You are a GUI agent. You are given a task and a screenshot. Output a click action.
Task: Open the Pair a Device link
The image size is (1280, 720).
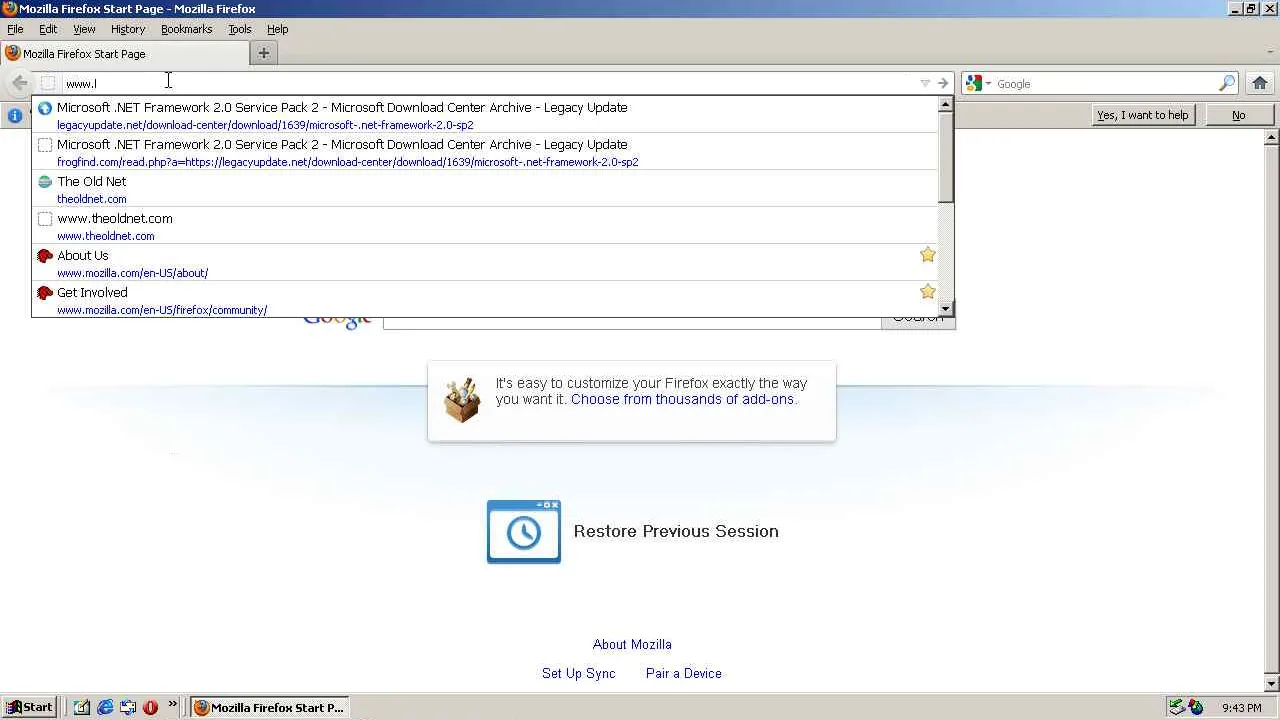pos(684,673)
